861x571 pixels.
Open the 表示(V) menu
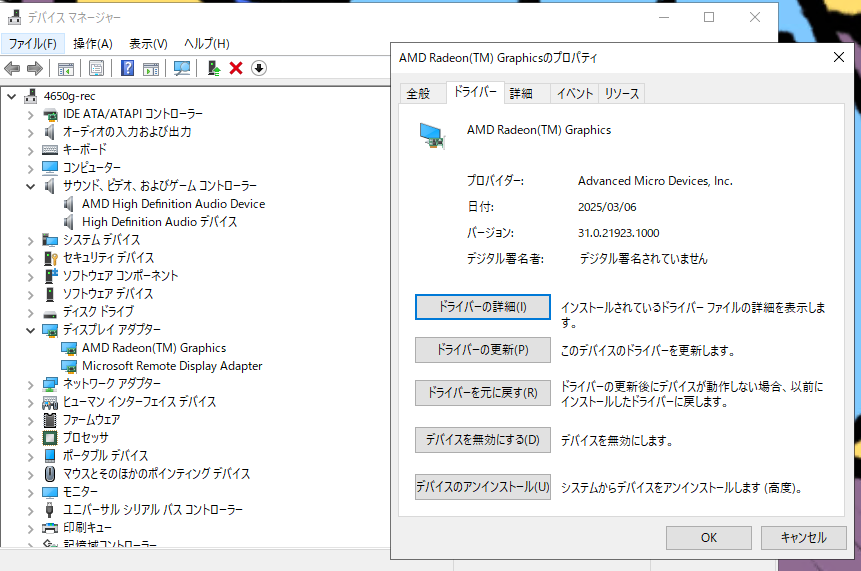point(148,43)
